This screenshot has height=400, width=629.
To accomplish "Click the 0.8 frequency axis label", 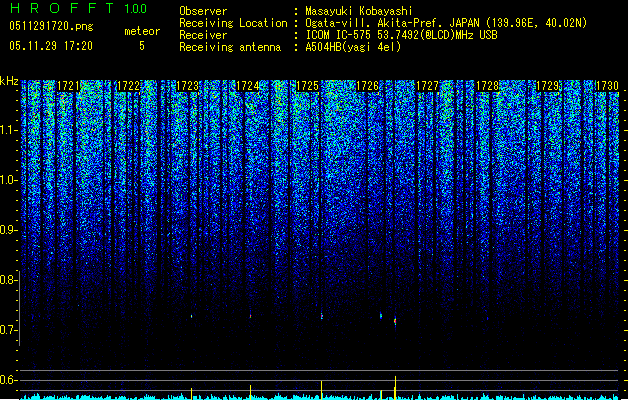I will (x=8, y=280).
